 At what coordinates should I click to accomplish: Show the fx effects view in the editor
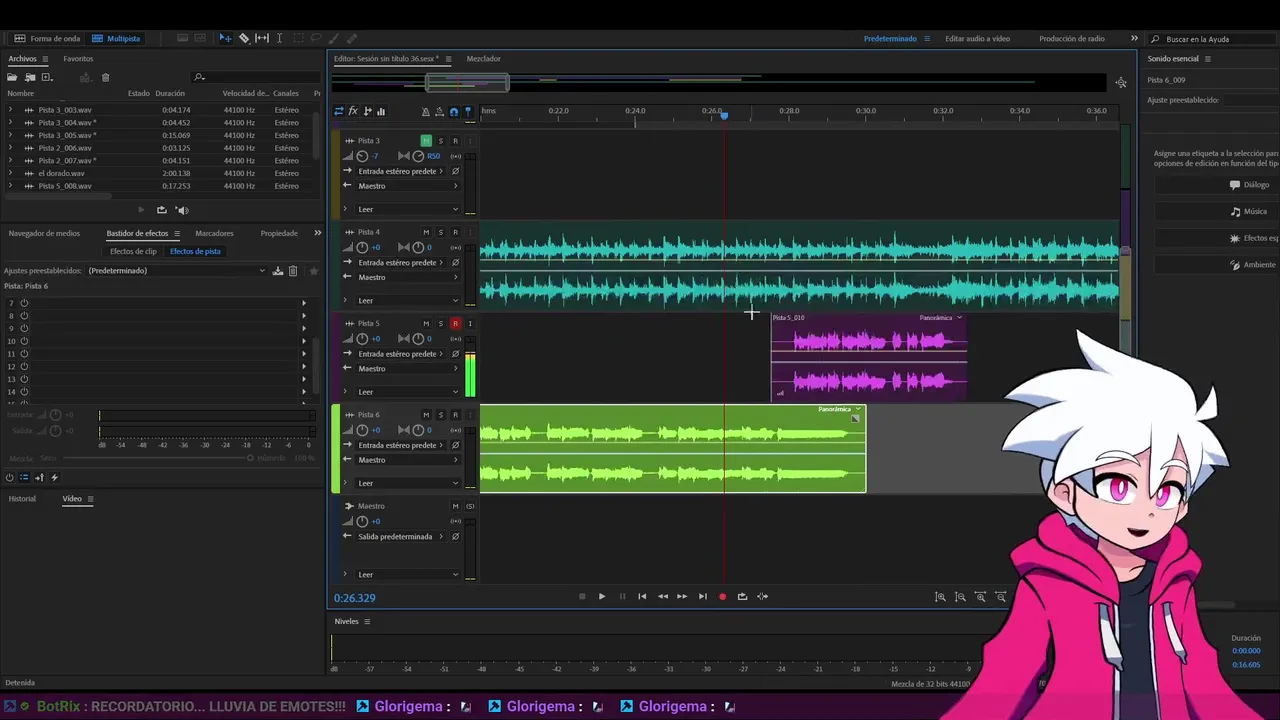coord(353,111)
